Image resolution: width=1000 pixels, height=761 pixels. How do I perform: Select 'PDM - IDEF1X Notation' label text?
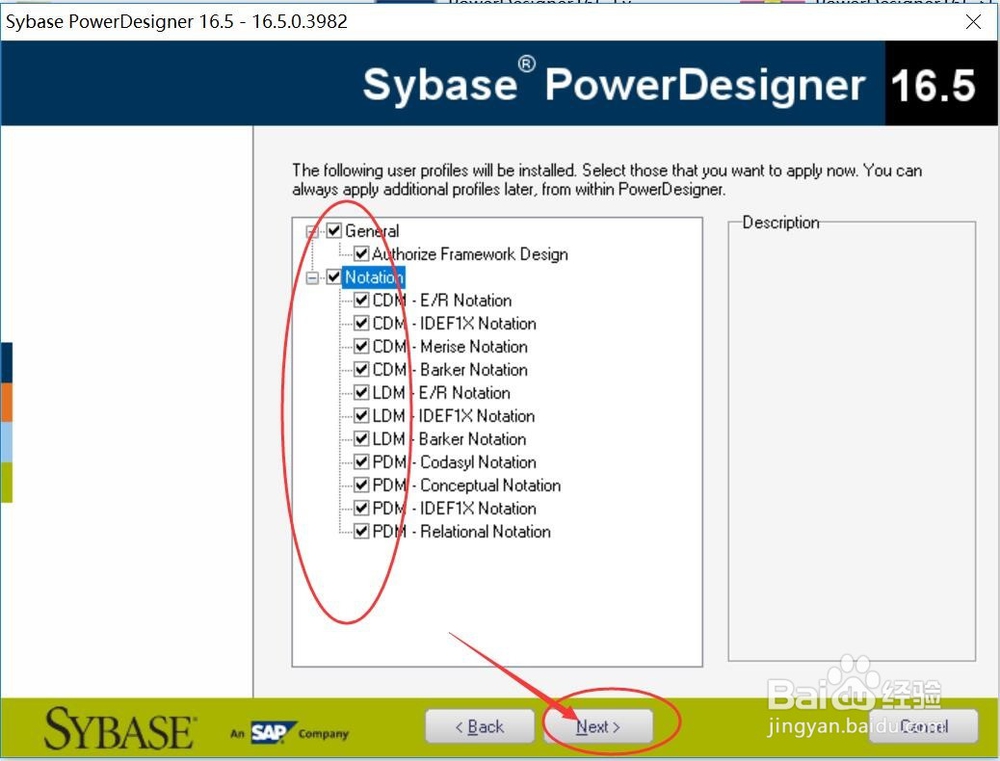click(454, 508)
